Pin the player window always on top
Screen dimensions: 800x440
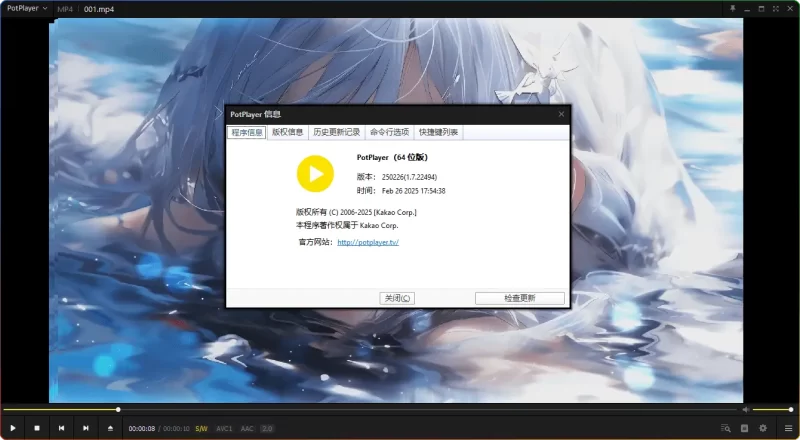pyautogui.click(x=733, y=9)
